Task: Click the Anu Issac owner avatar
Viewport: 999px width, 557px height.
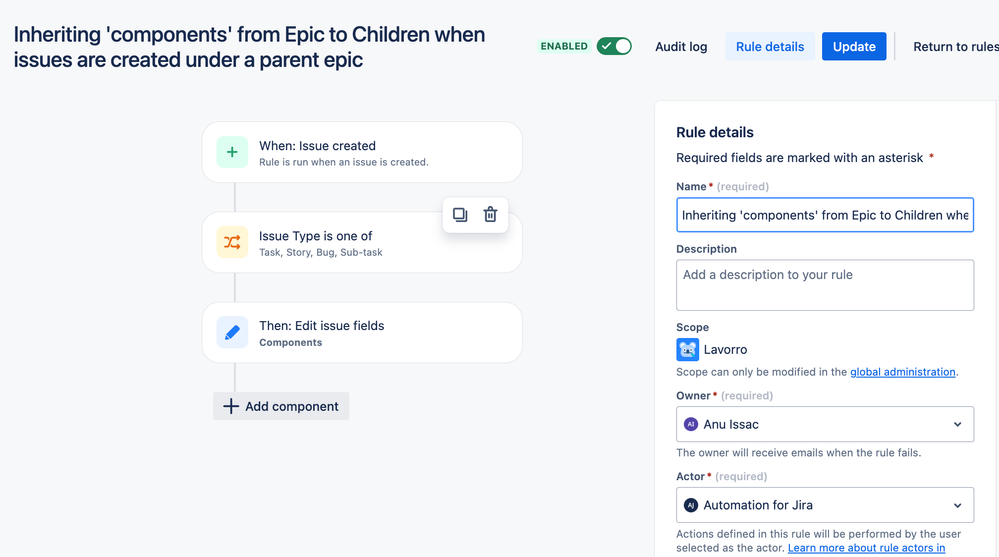Action: (691, 424)
